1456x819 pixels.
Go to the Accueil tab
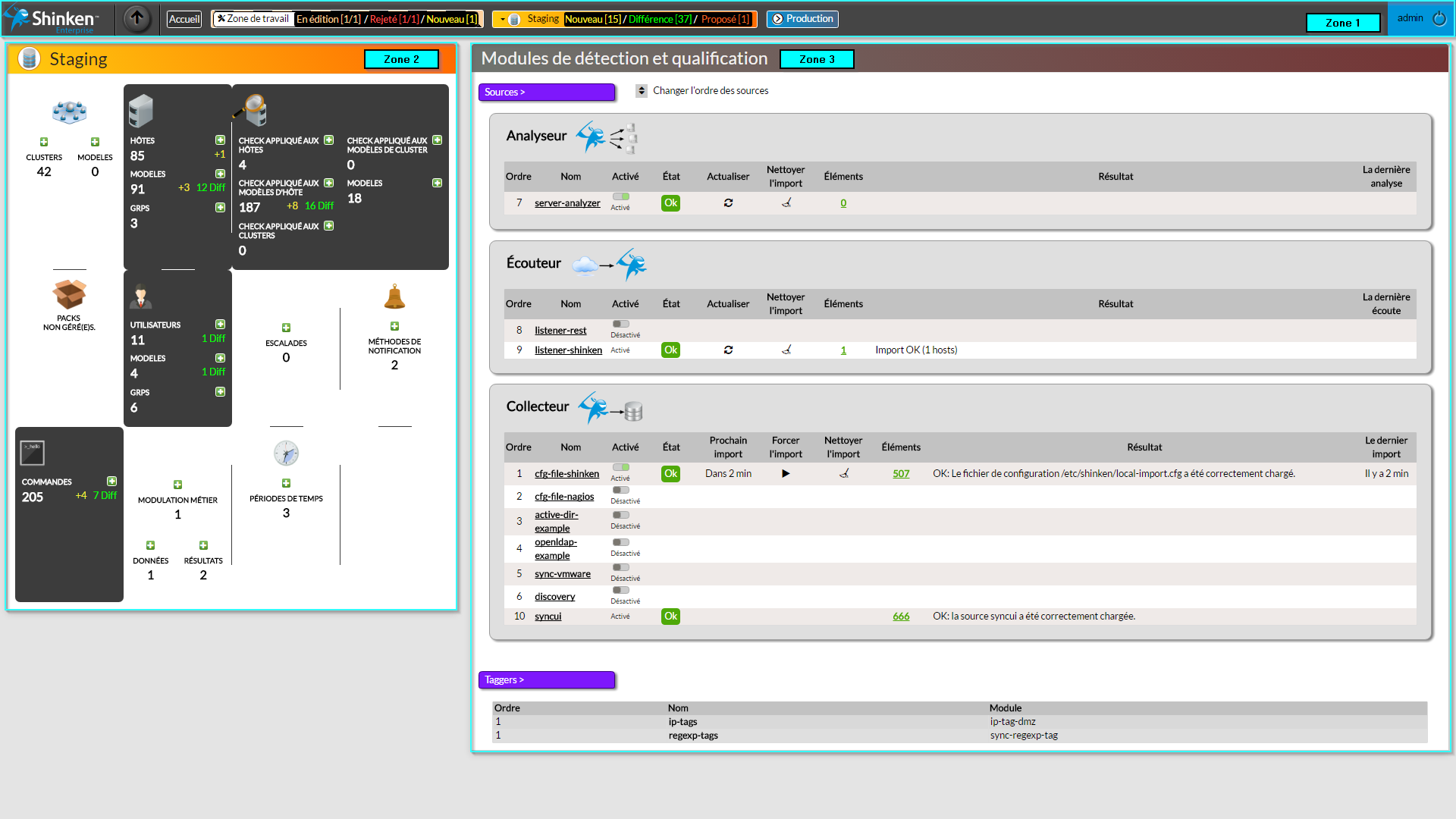point(184,20)
